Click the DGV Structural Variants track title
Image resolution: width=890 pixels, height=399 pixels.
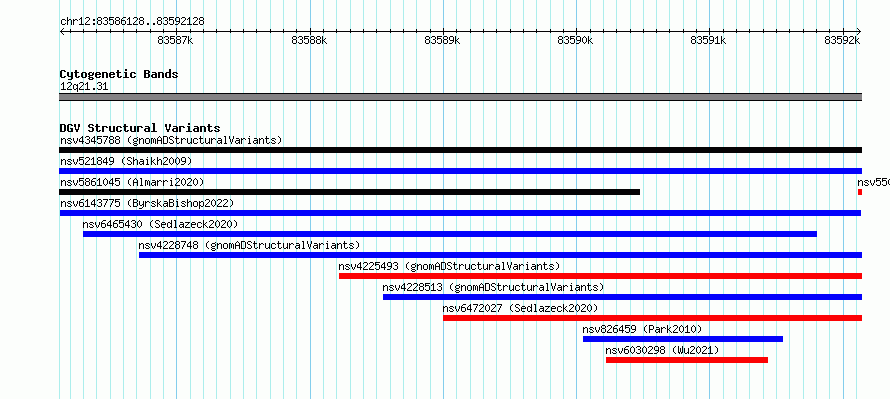pyautogui.click(x=140, y=128)
